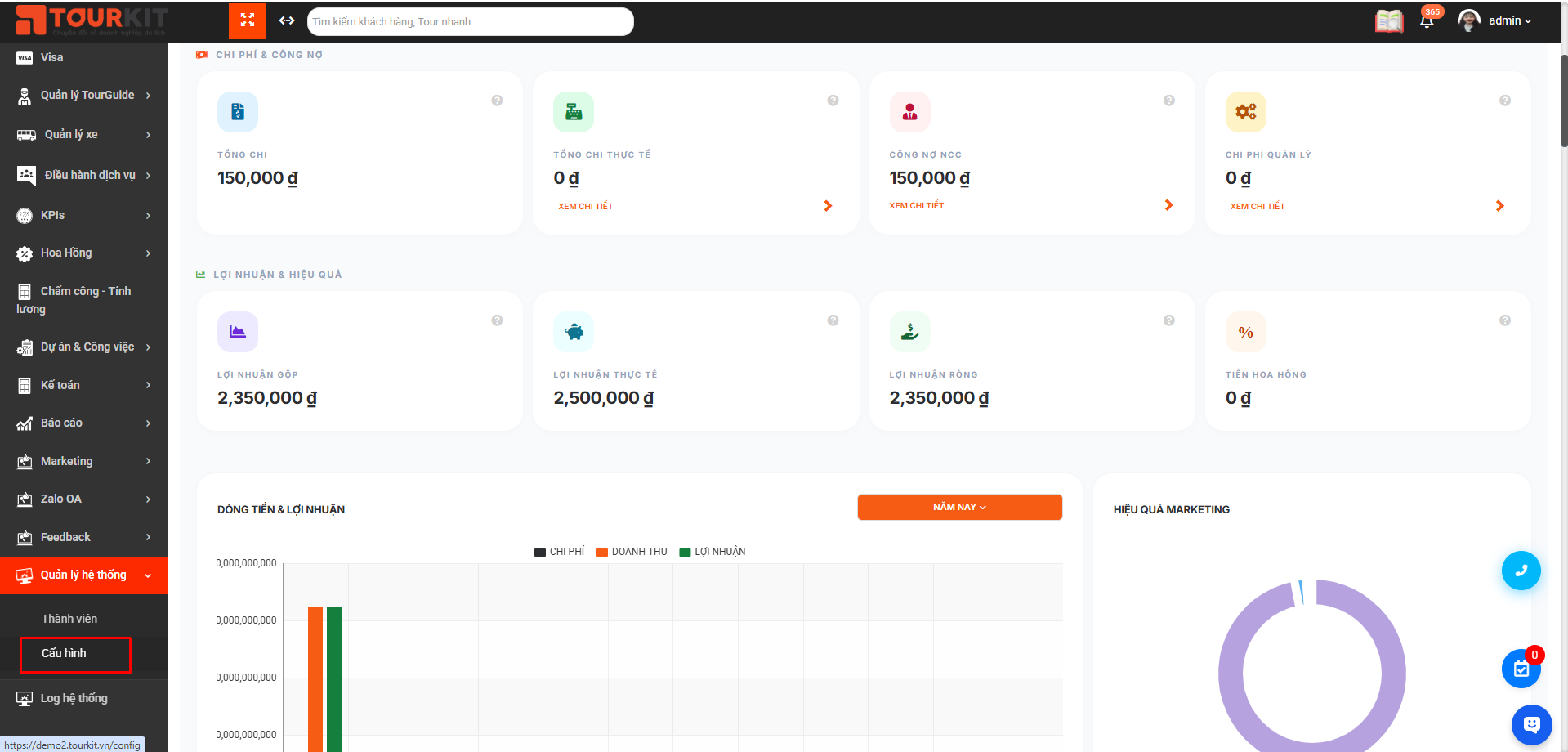Click the fullscreen expand icon in header

point(248,20)
